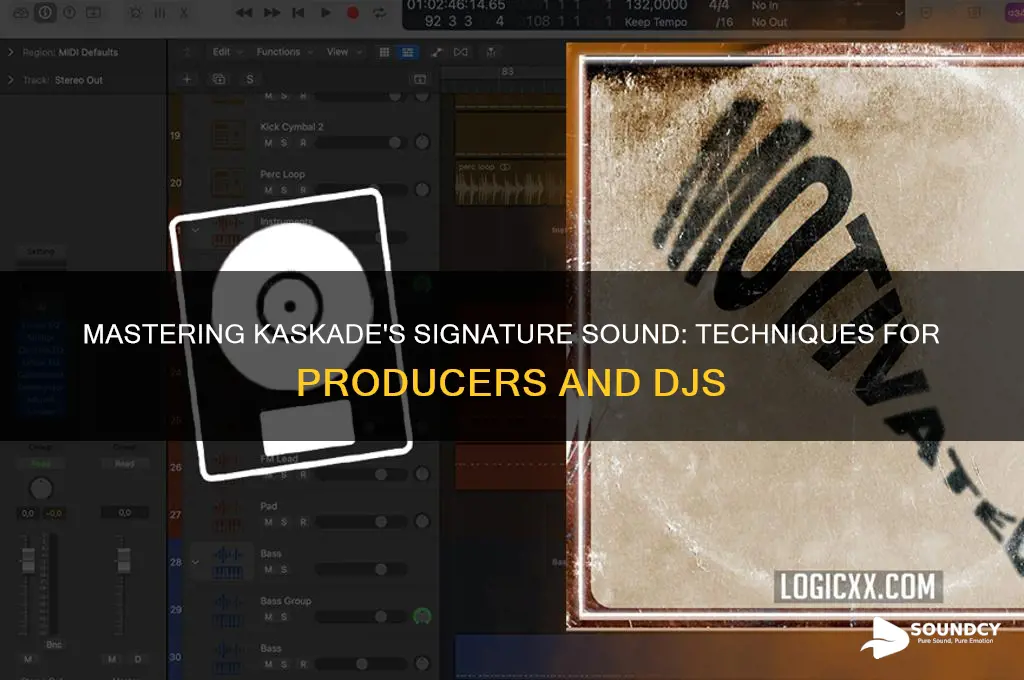Expand the Region MIDI Defaults disclosure arrow

[10, 52]
